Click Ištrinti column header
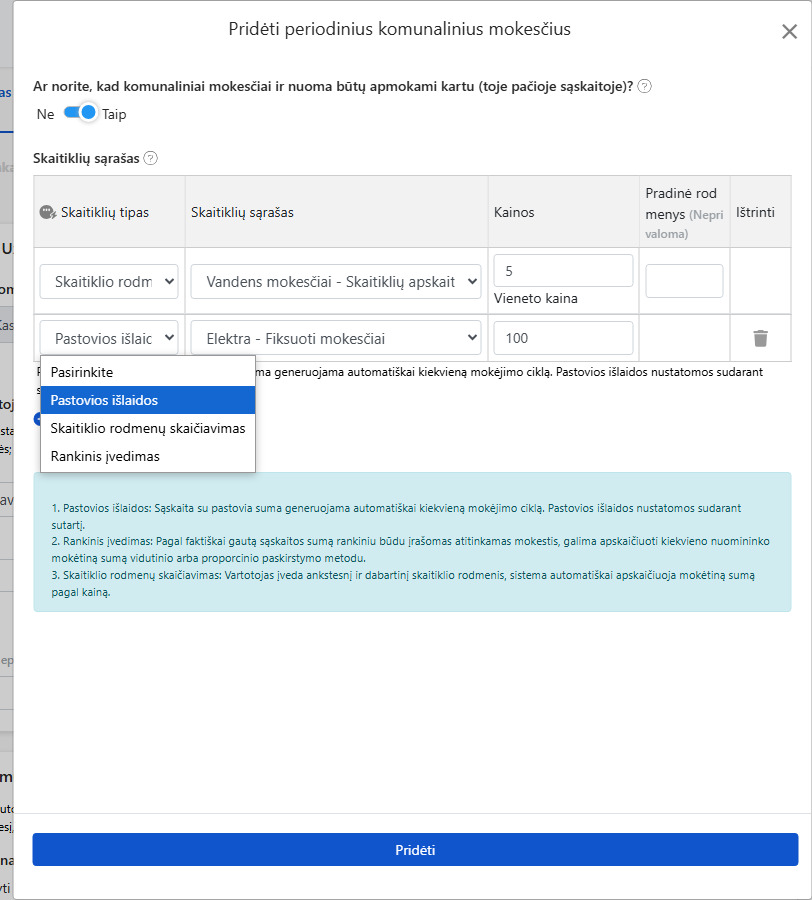The image size is (812, 900). (x=755, y=212)
